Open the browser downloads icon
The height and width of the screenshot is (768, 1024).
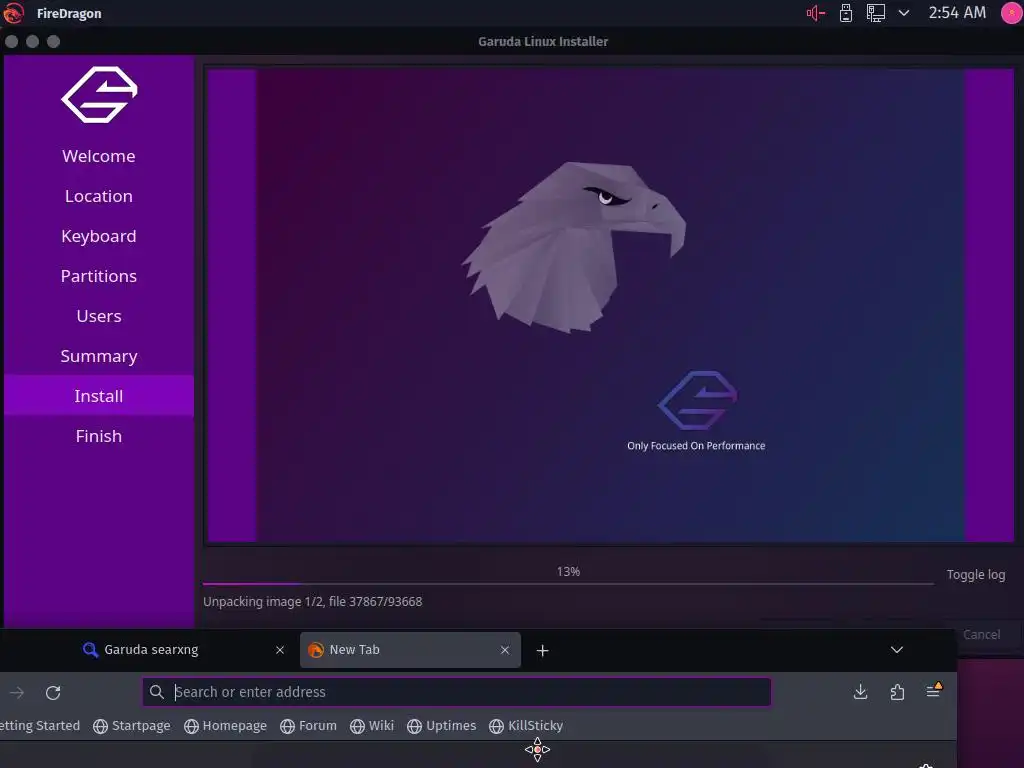pos(861,692)
